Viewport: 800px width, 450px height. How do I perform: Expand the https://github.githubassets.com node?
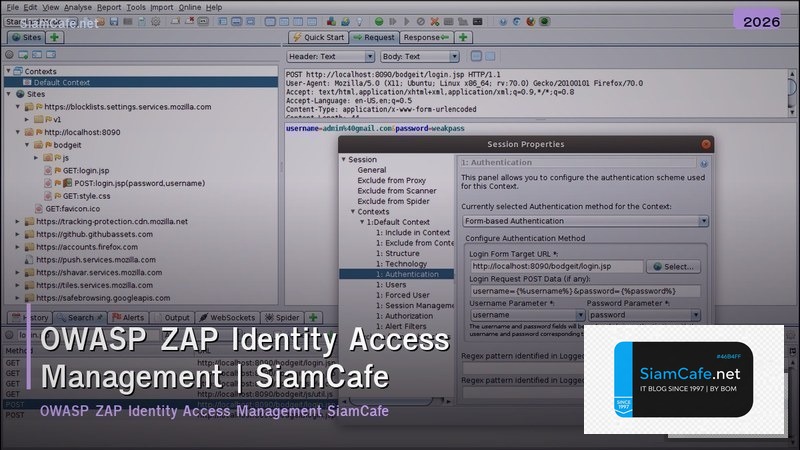point(18,234)
